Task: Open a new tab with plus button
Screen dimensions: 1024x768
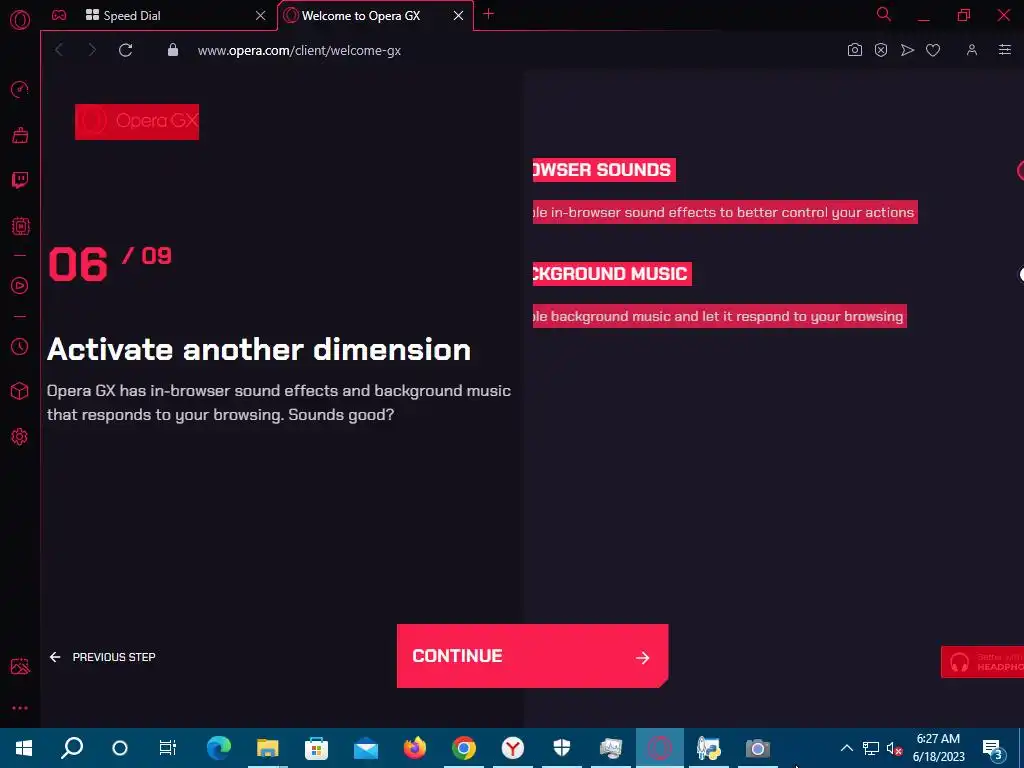Action: (488, 14)
